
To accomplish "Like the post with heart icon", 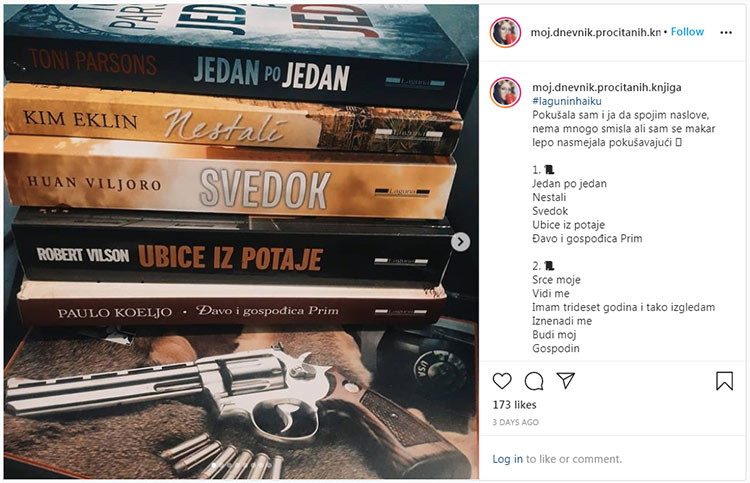I will (x=502, y=381).
